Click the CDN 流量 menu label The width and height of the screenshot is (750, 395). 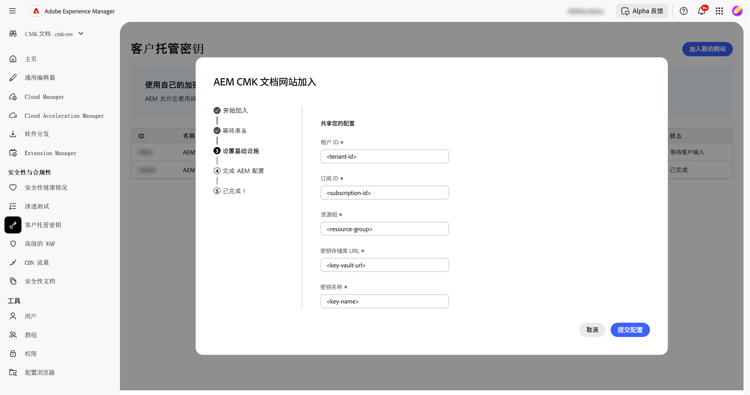[x=37, y=263]
